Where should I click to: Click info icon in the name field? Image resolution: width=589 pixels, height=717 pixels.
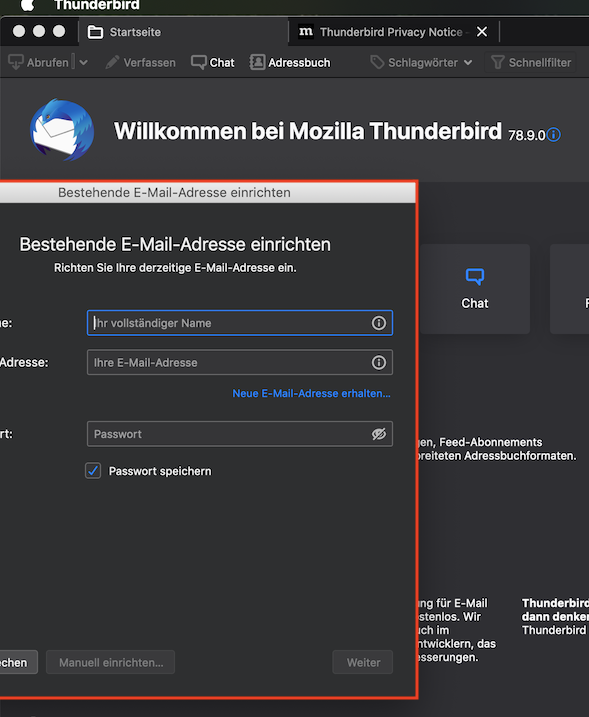click(378, 323)
